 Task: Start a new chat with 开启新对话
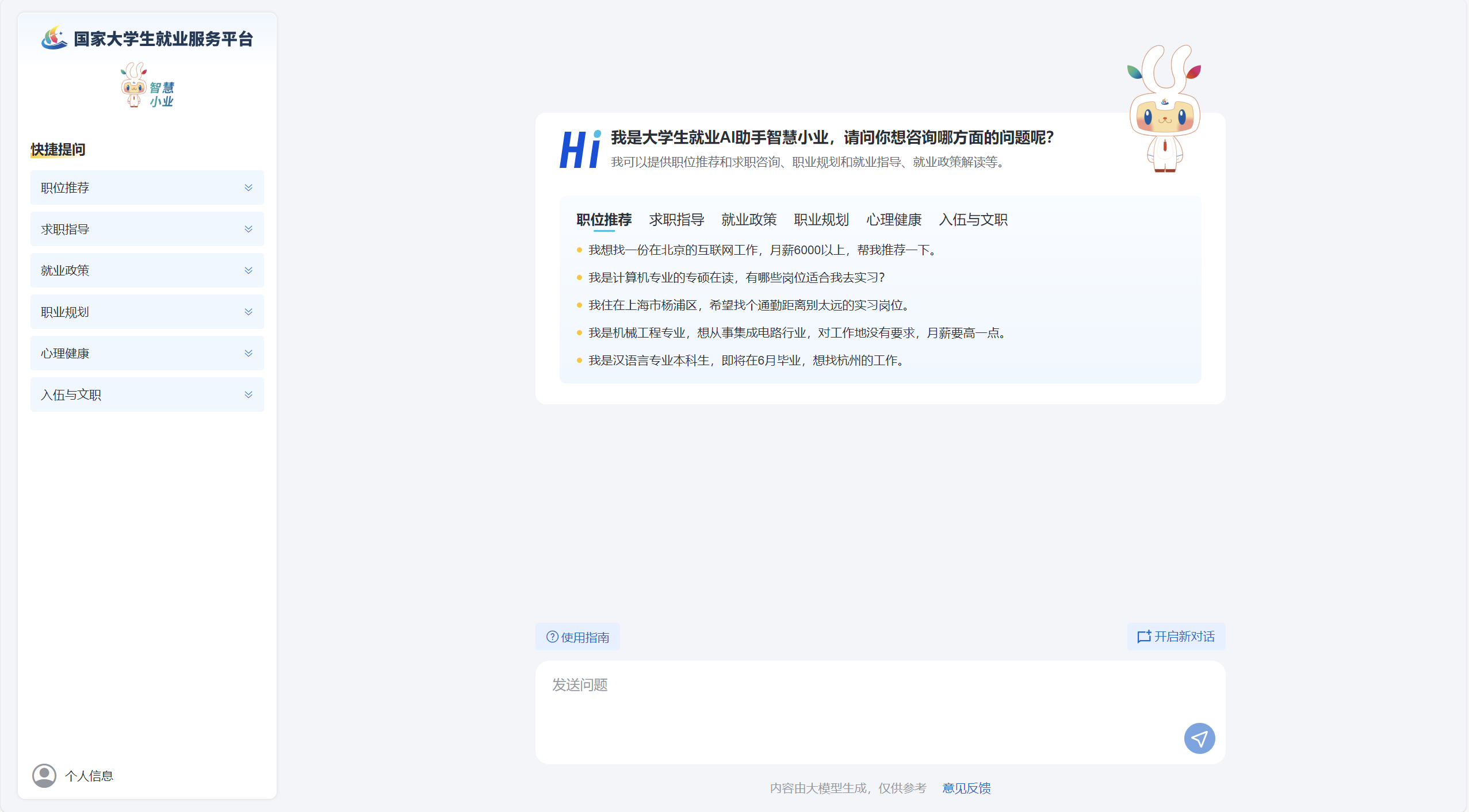click(x=1176, y=637)
